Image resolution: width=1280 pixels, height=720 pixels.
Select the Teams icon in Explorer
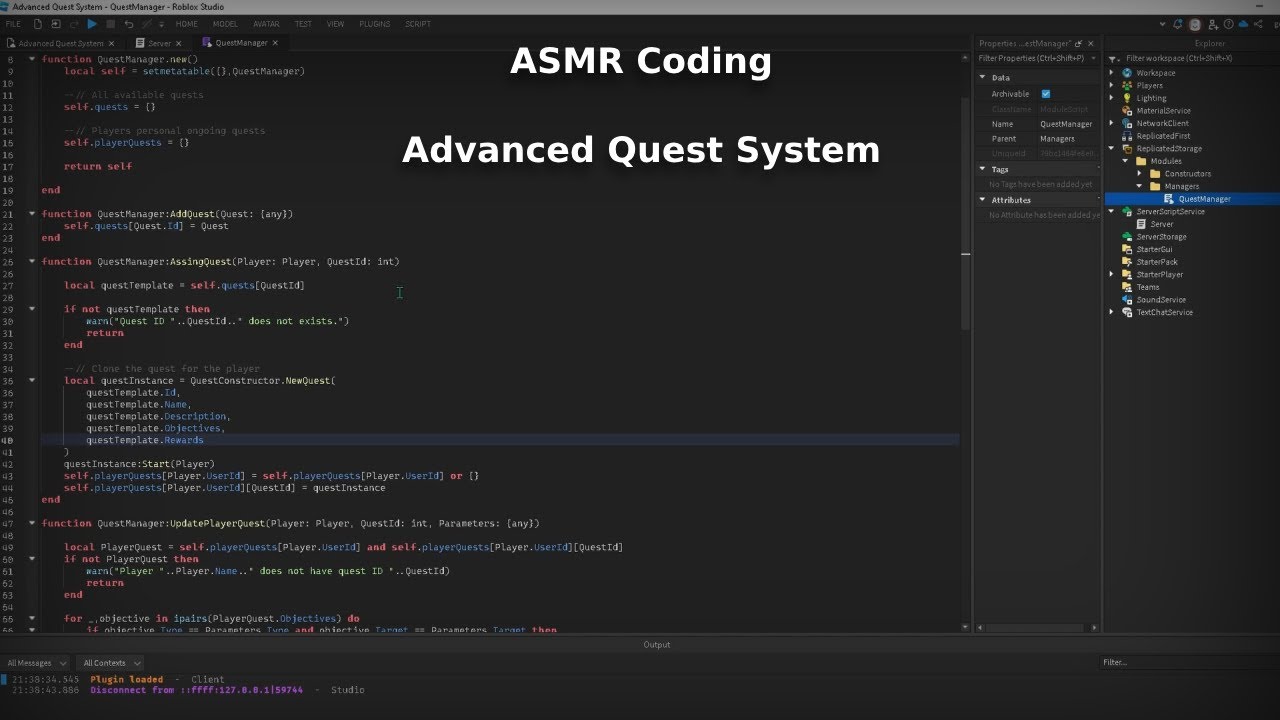click(1127, 287)
